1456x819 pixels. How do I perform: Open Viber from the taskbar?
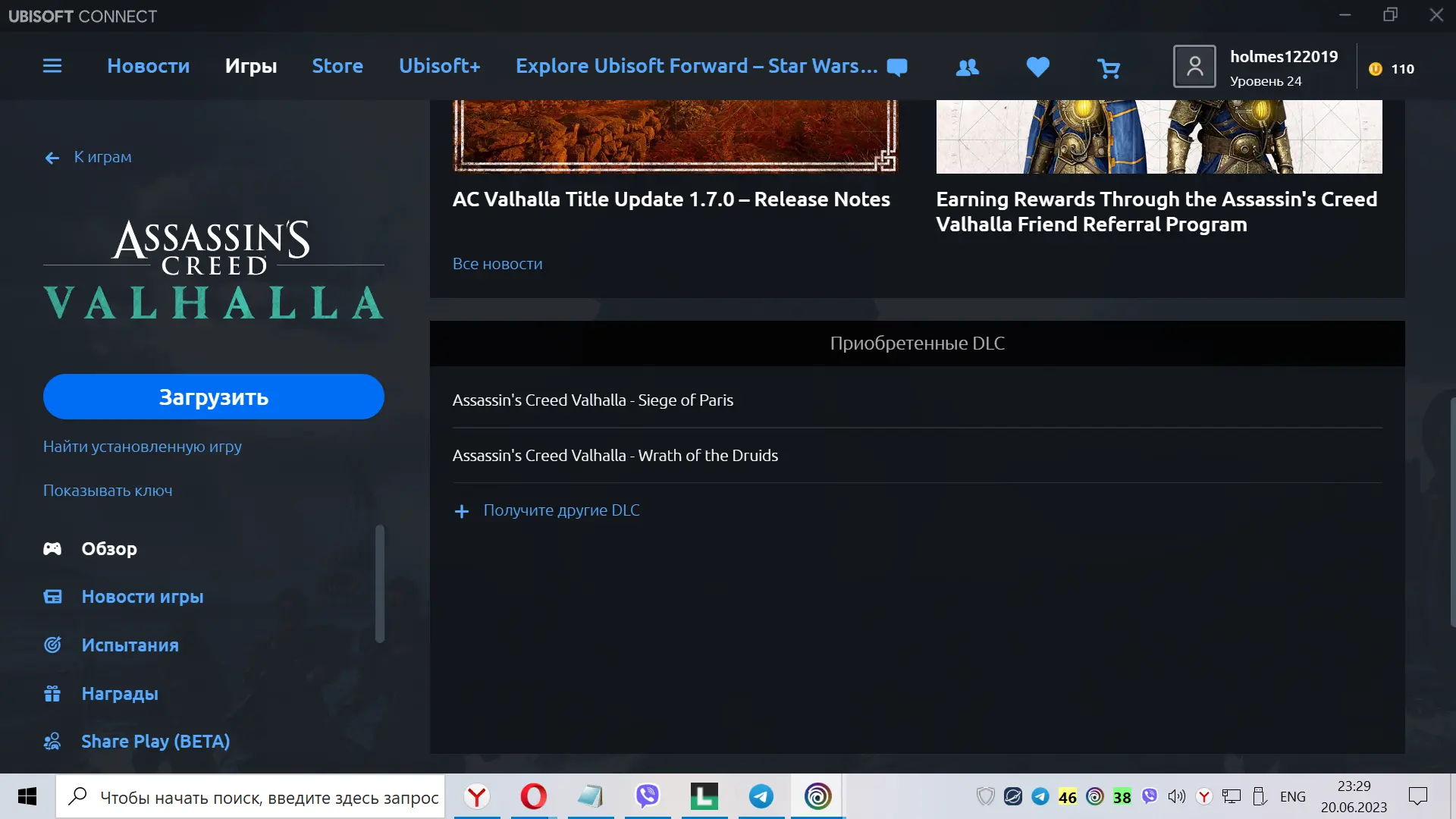[648, 796]
